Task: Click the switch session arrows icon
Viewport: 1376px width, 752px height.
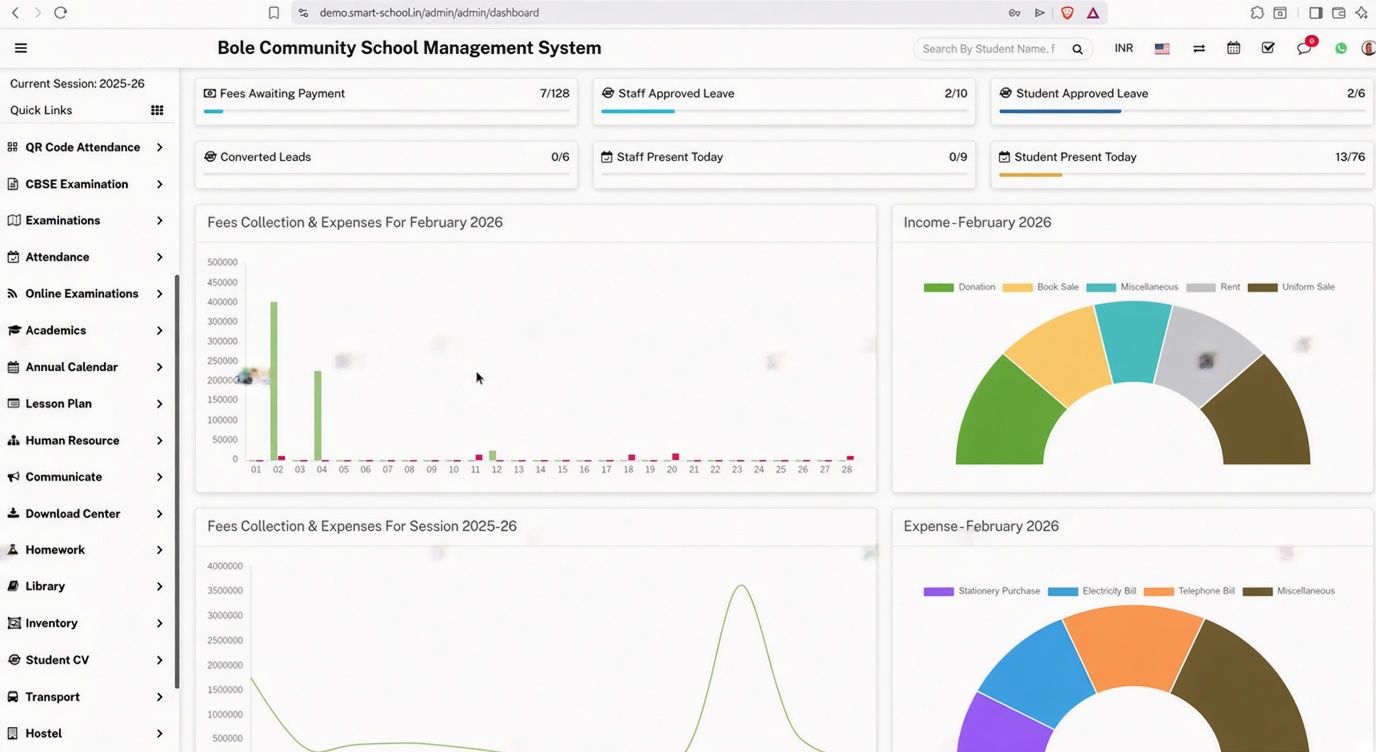Action: 1199,48
